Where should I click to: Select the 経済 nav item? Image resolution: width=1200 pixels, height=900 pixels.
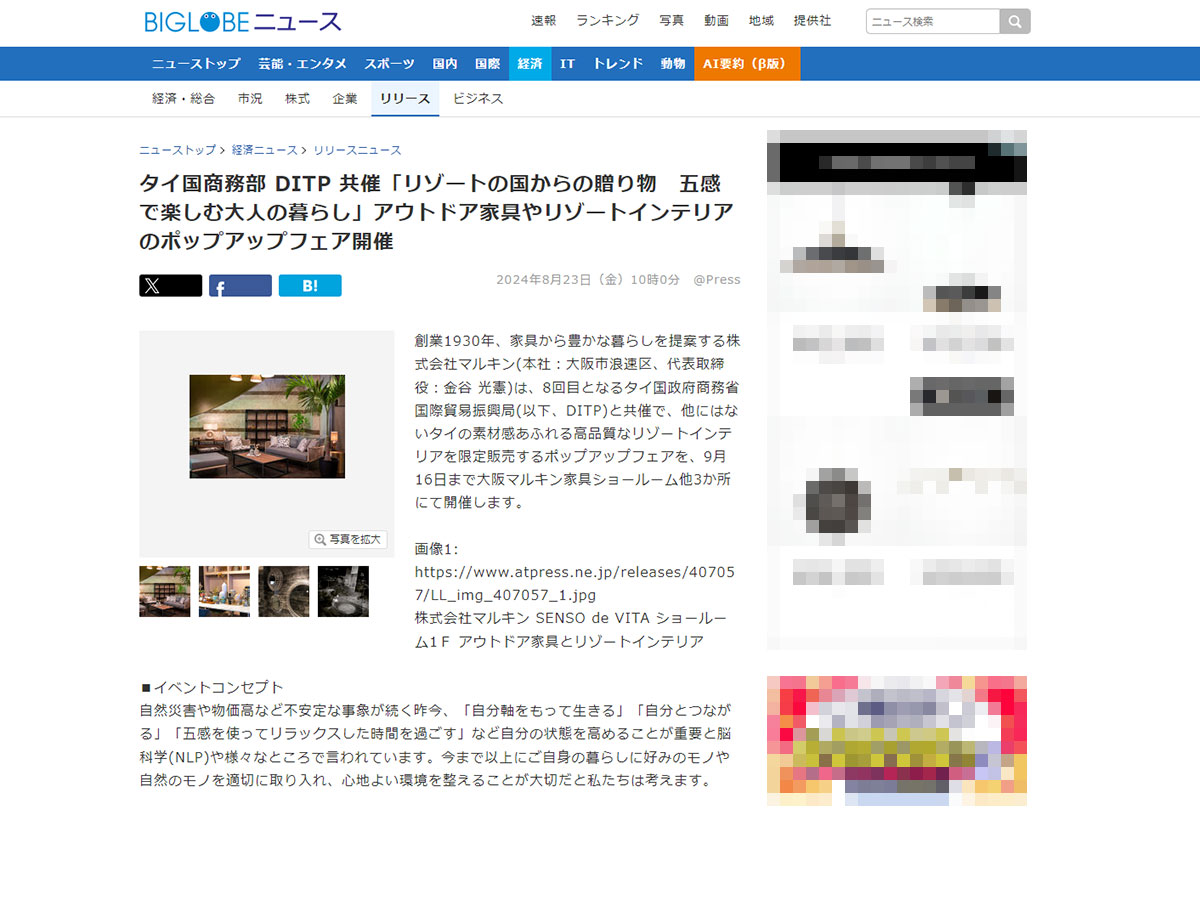(530, 64)
